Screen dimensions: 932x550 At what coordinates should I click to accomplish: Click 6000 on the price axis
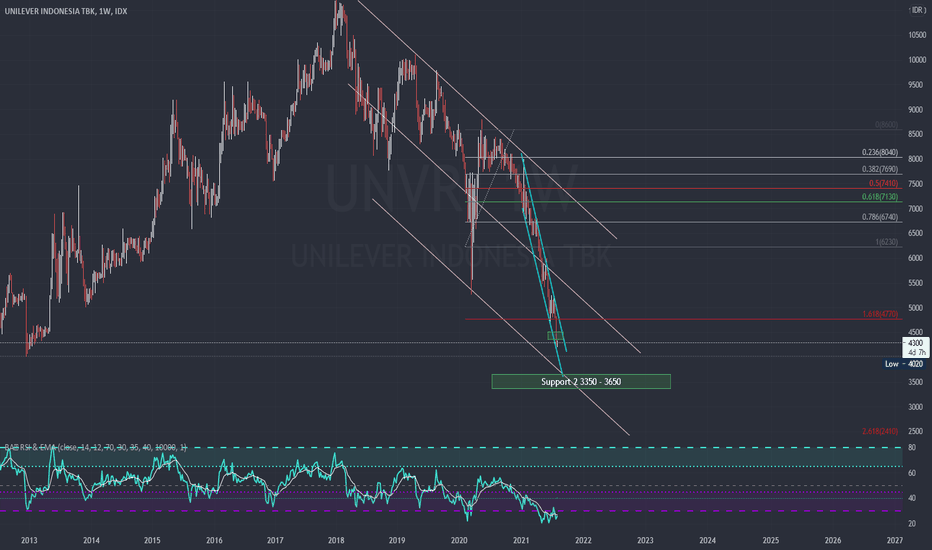pos(915,259)
